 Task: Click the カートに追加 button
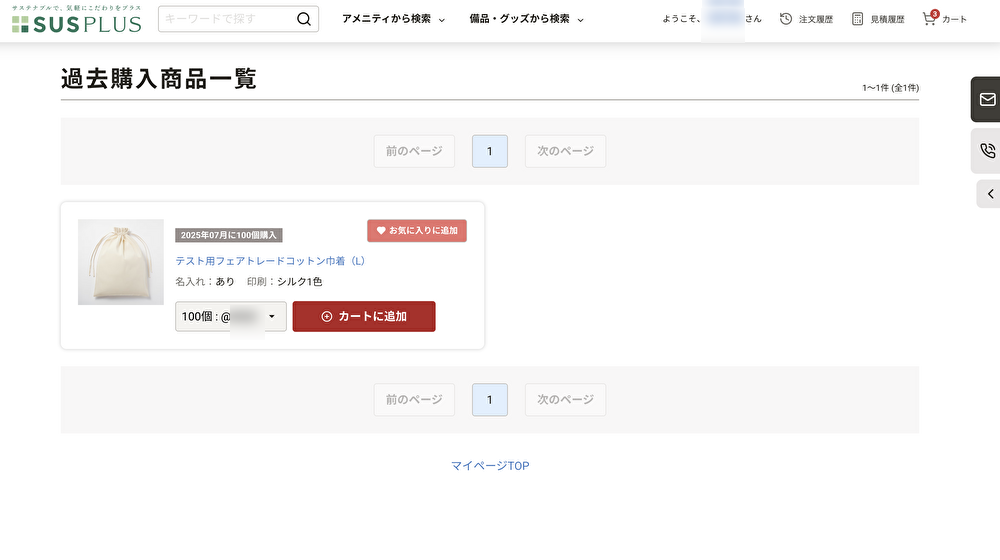364,316
